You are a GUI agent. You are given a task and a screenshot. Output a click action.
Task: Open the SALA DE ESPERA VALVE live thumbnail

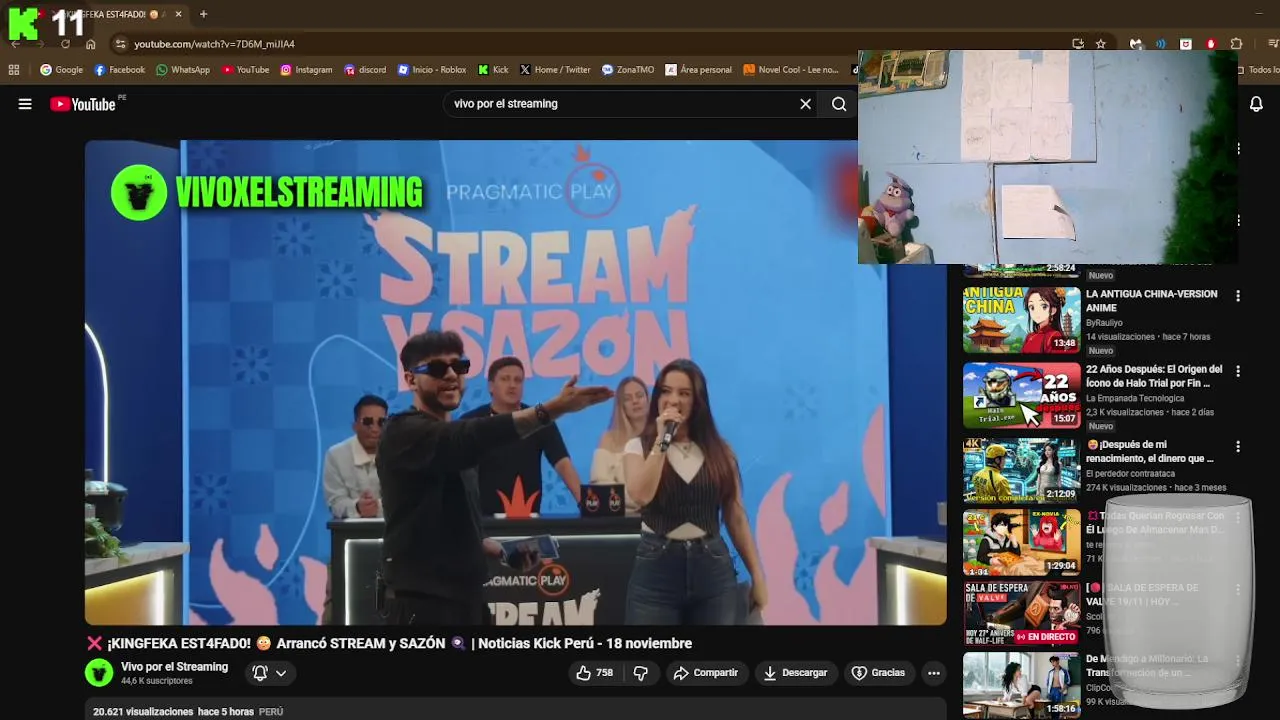[1021, 613]
